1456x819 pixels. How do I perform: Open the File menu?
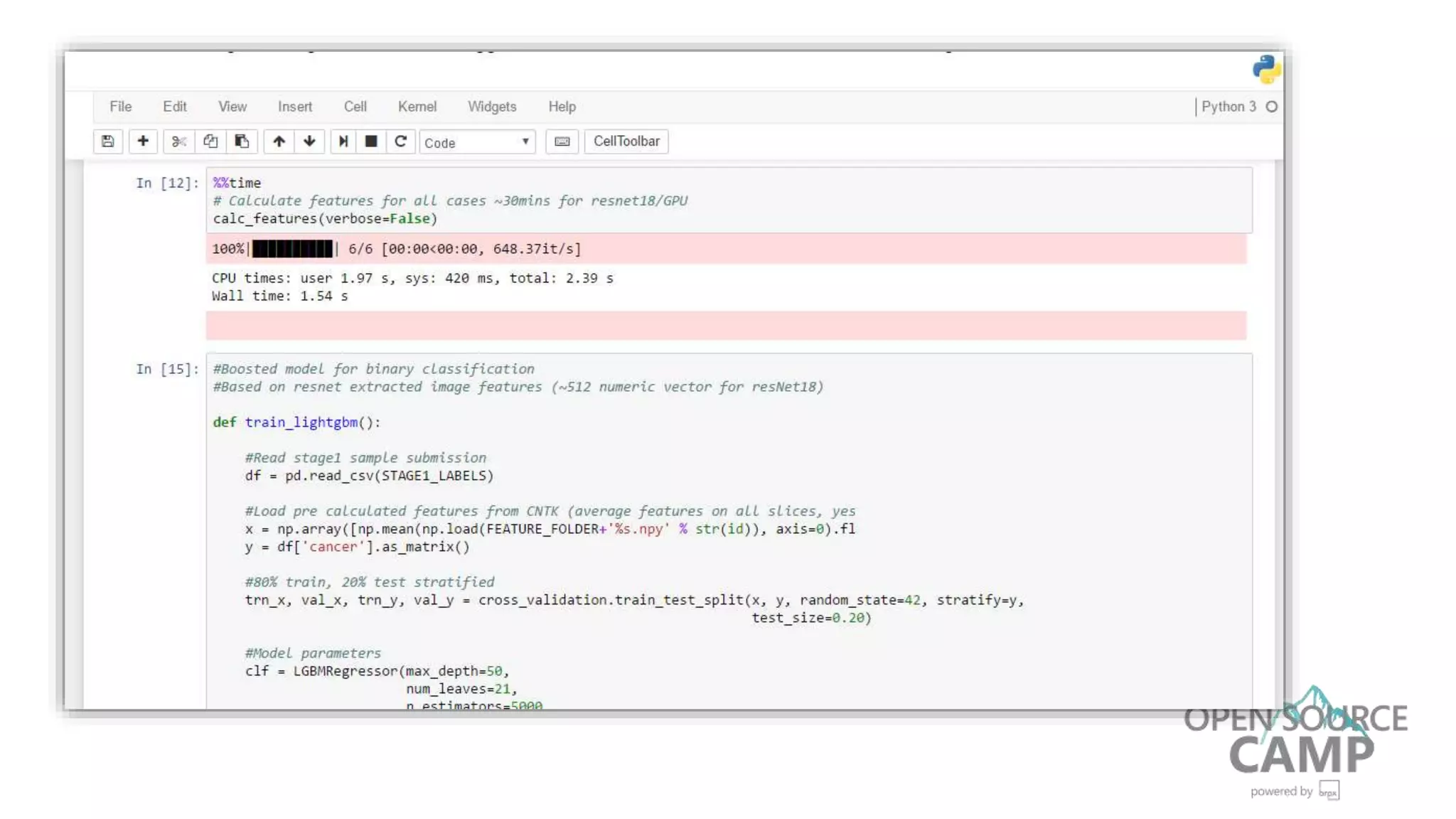120,107
